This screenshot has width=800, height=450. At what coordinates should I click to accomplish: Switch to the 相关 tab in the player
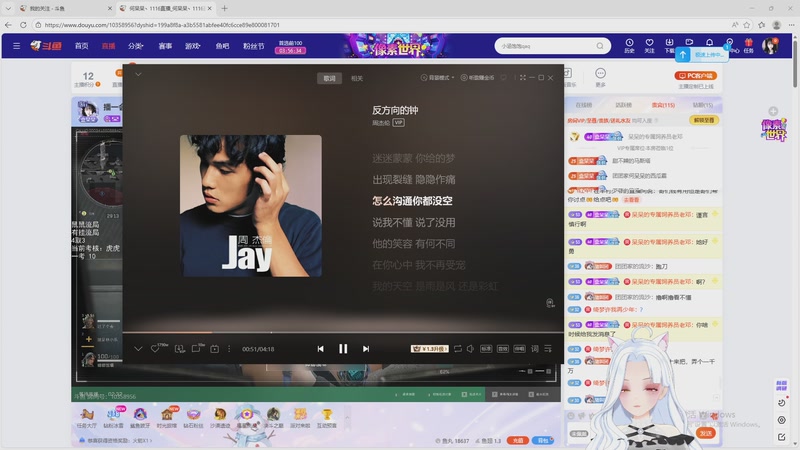[x=357, y=78]
